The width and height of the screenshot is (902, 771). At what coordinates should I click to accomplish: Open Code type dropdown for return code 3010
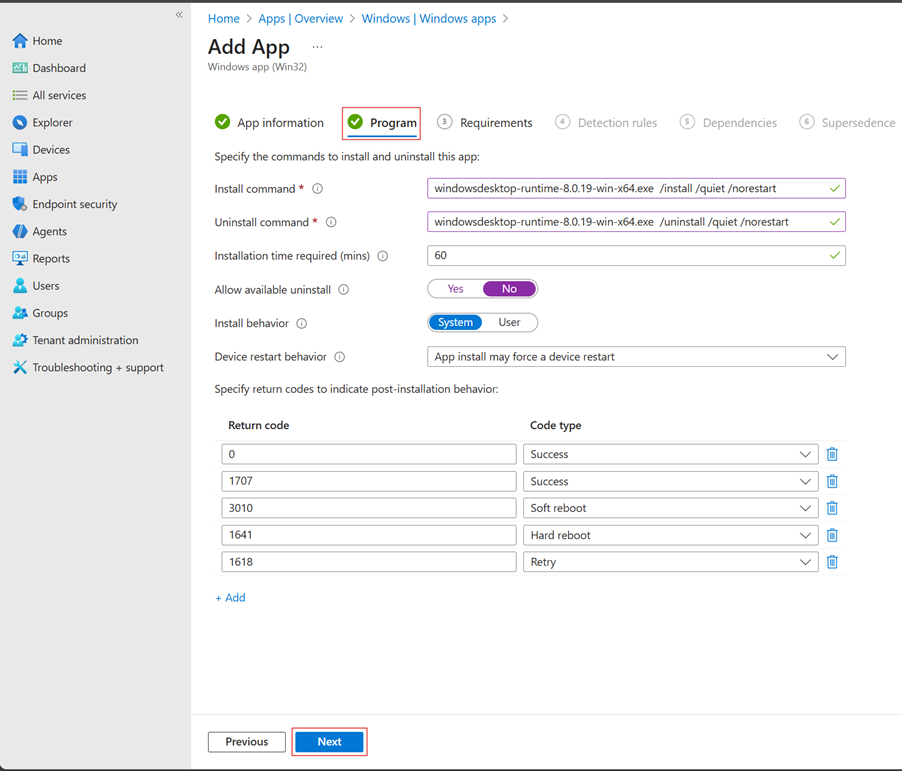point(806,507)
